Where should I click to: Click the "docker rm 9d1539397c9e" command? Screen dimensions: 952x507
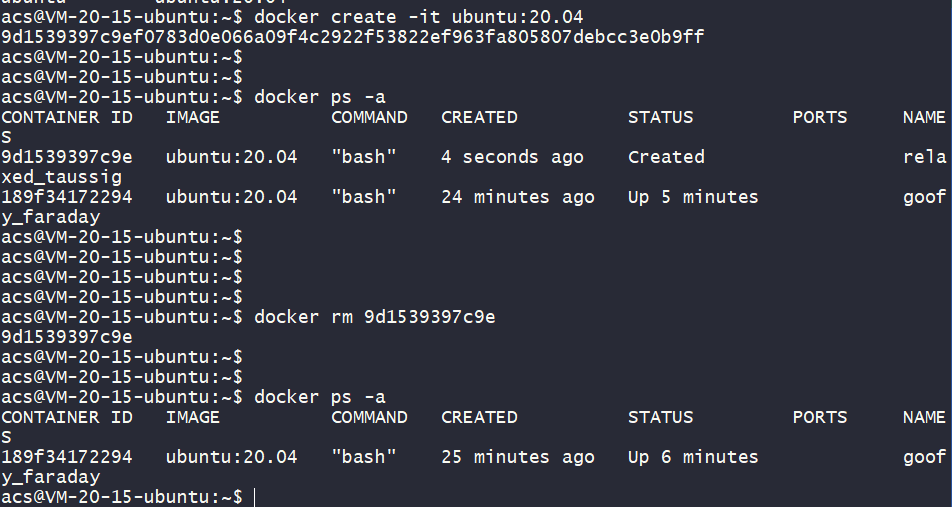tap(375, 317)
